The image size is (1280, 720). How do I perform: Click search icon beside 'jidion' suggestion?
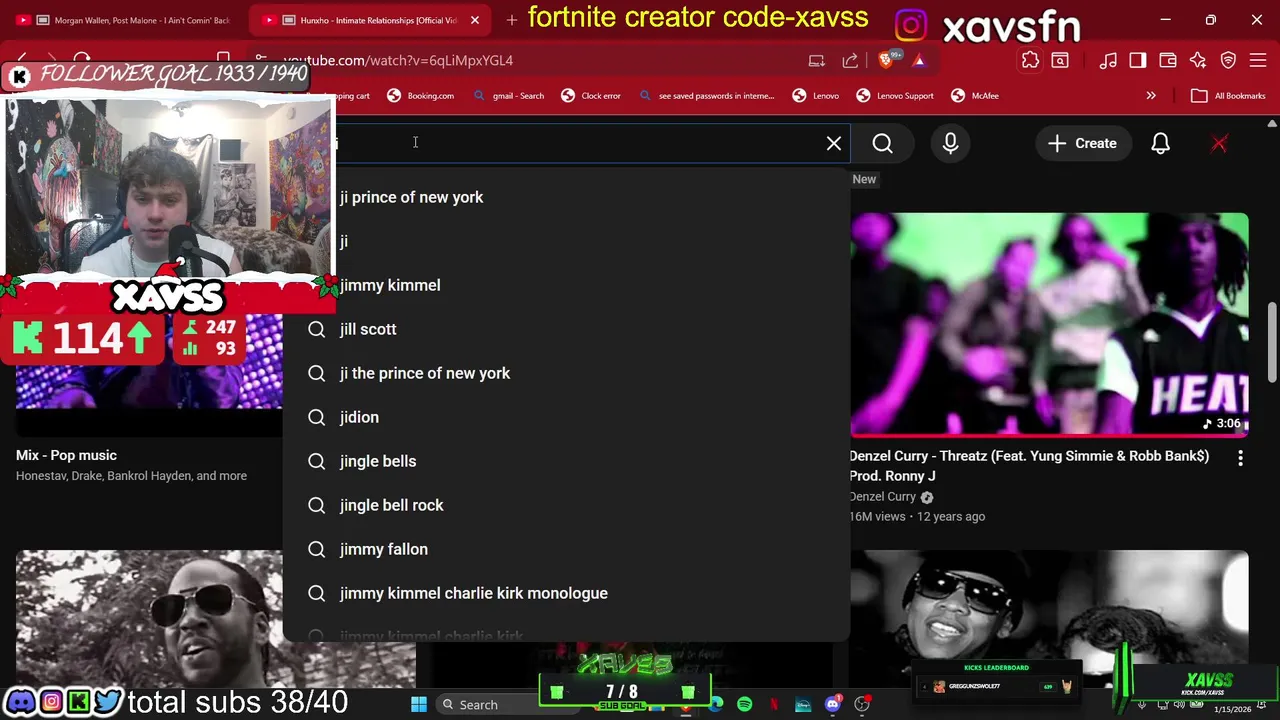(317, 417)
